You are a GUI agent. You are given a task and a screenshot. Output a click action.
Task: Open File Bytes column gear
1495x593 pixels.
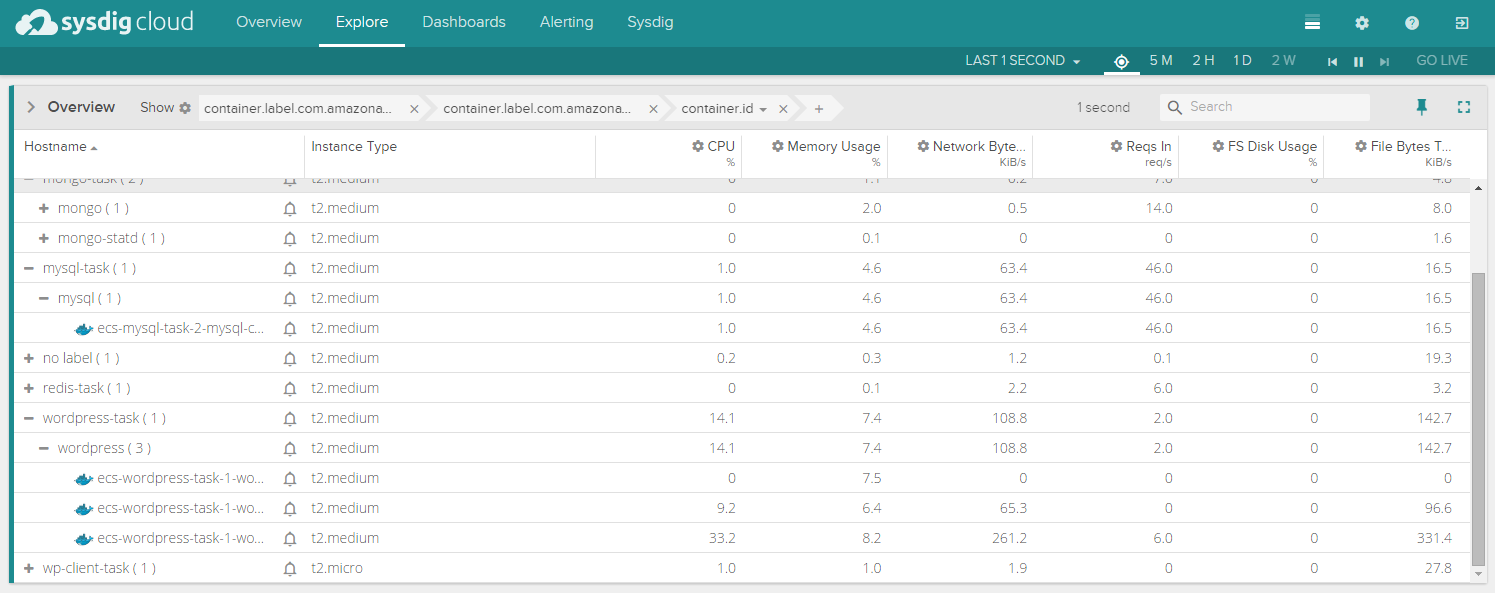[1361, 146]
